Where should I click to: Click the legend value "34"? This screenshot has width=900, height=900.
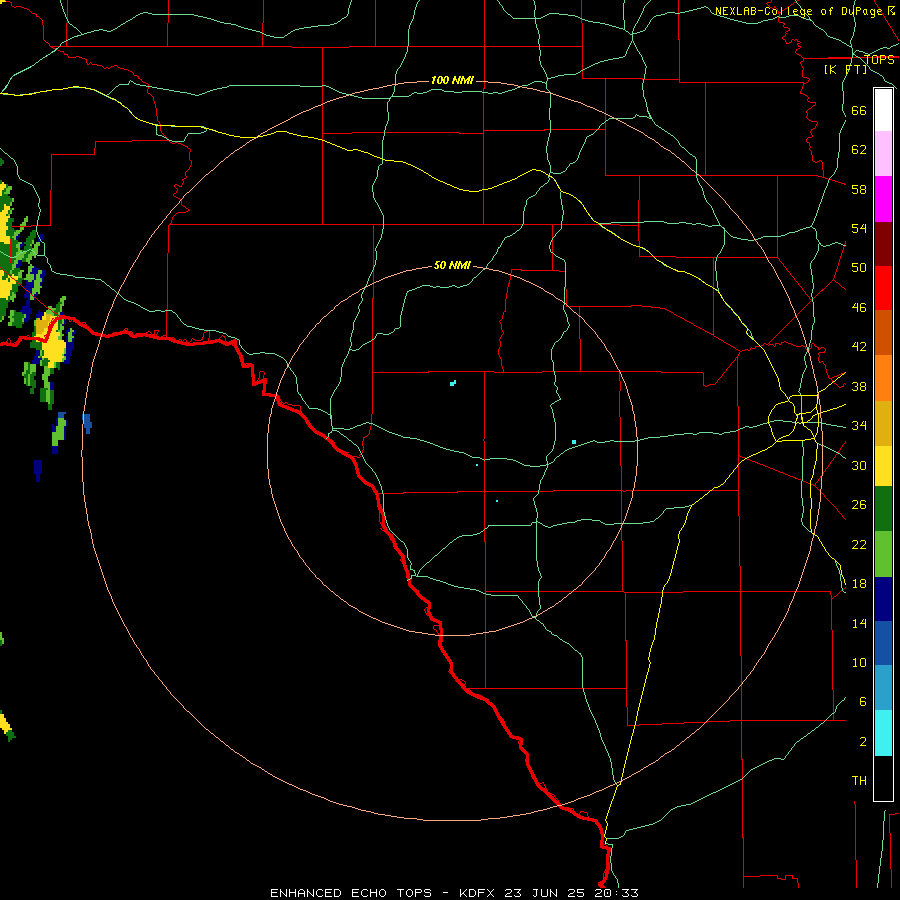point(859,425)
